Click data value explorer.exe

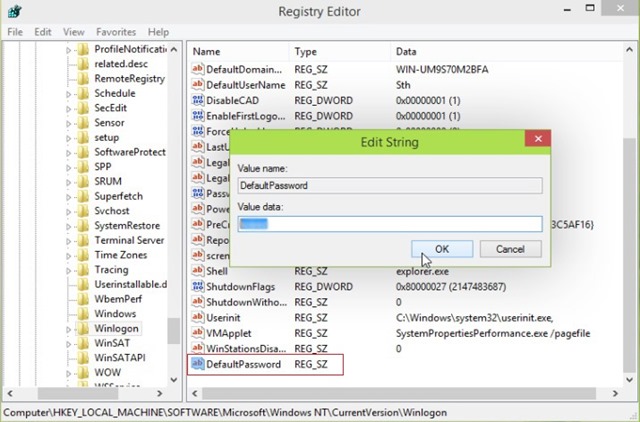pyautogui.click(x=422, y=271)
